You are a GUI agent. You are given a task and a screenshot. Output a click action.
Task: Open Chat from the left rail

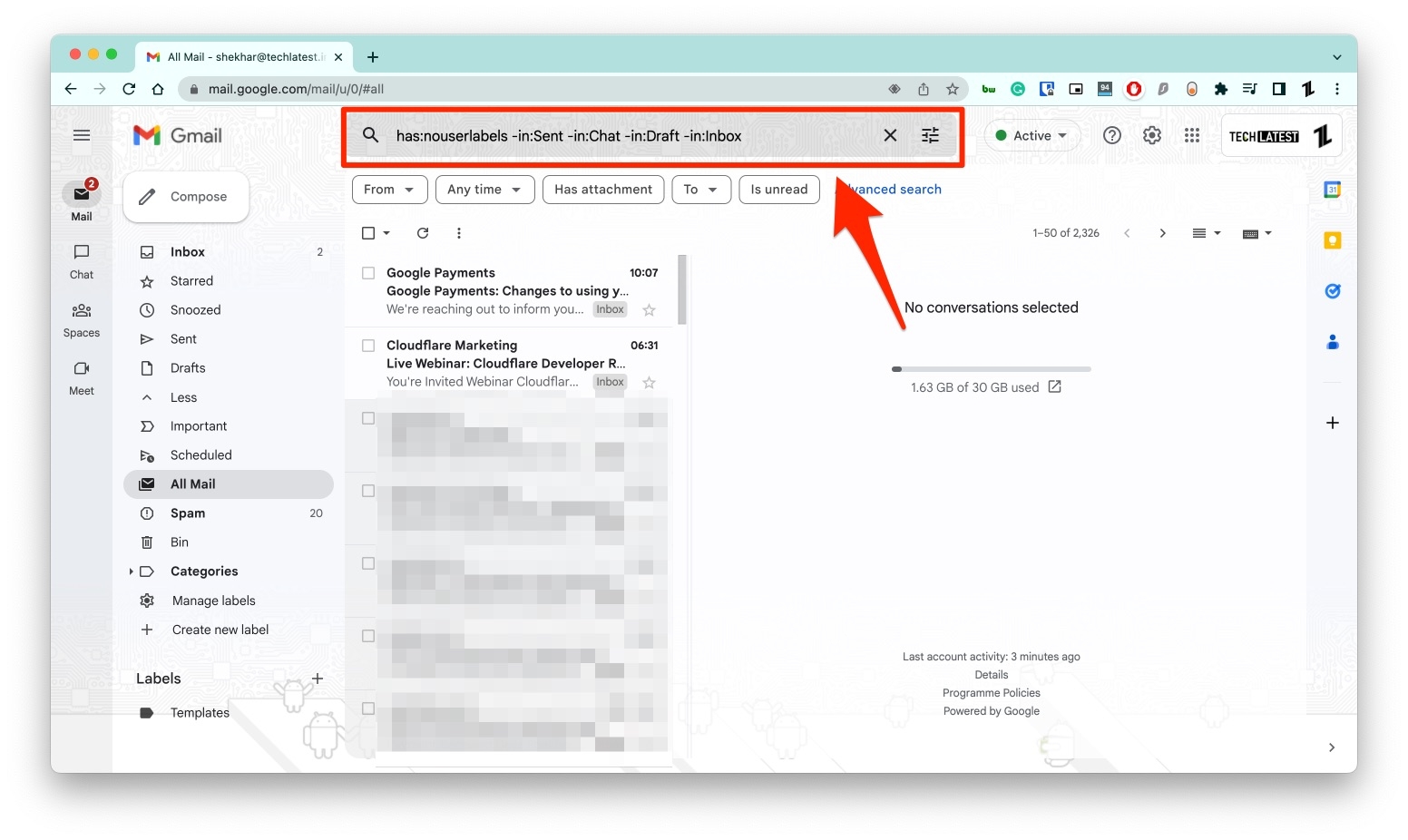click(81, 261)
